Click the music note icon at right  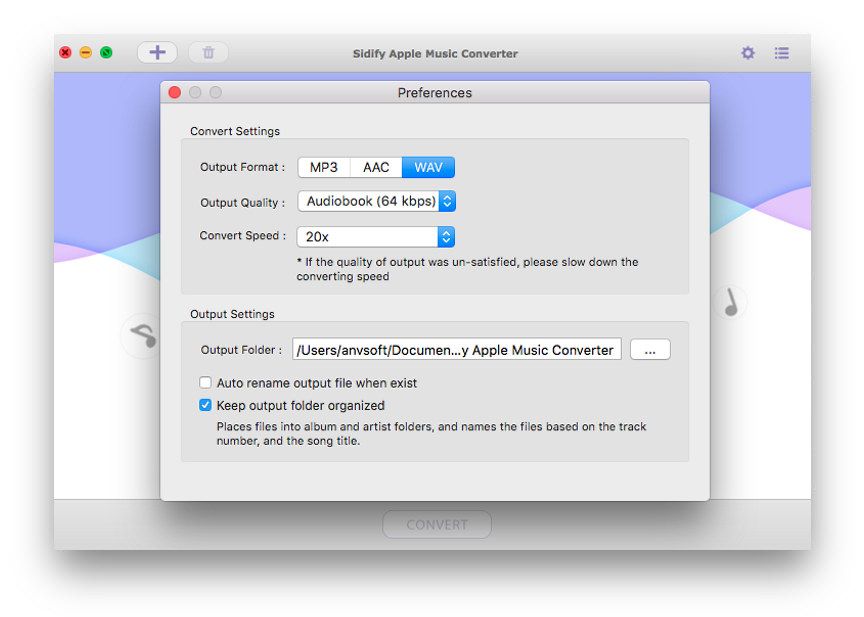click(x=731, y=302)
